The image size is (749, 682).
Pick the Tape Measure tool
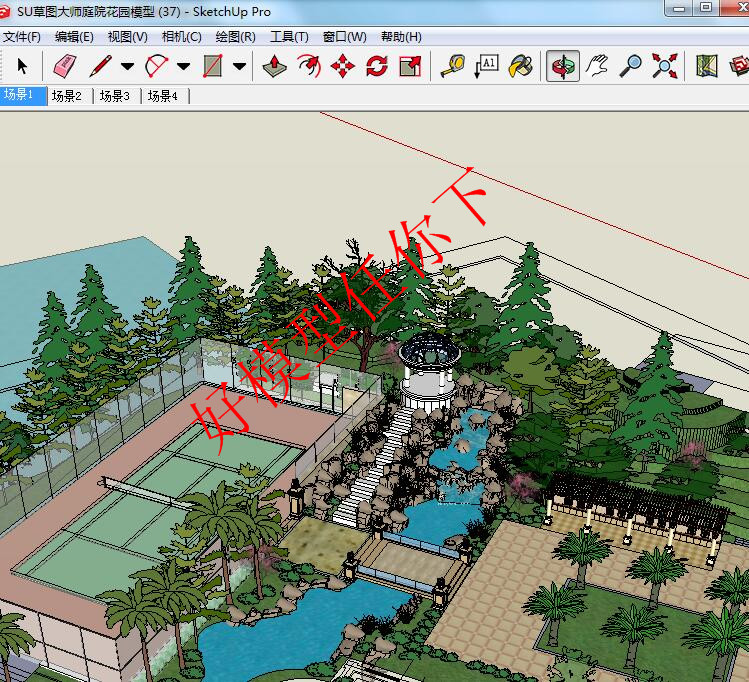pyautogui.click(x=452, y=66)
